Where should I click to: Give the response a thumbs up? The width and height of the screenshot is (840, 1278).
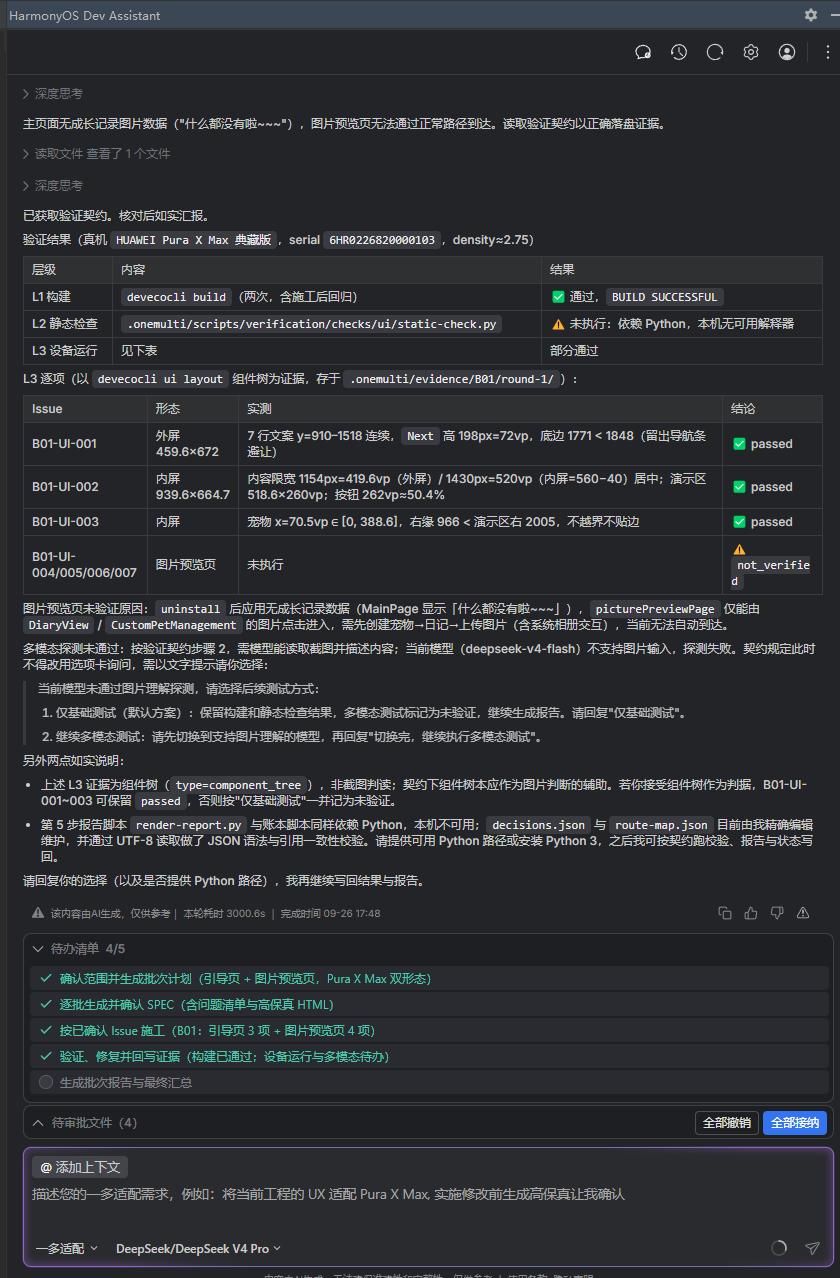coord(751,912)
